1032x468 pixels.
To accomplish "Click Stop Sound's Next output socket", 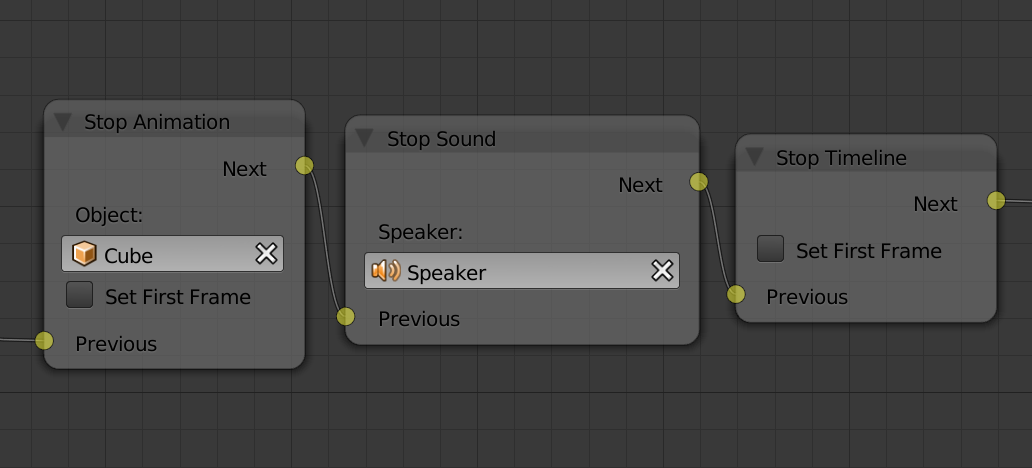I will [x=698, y=182].
